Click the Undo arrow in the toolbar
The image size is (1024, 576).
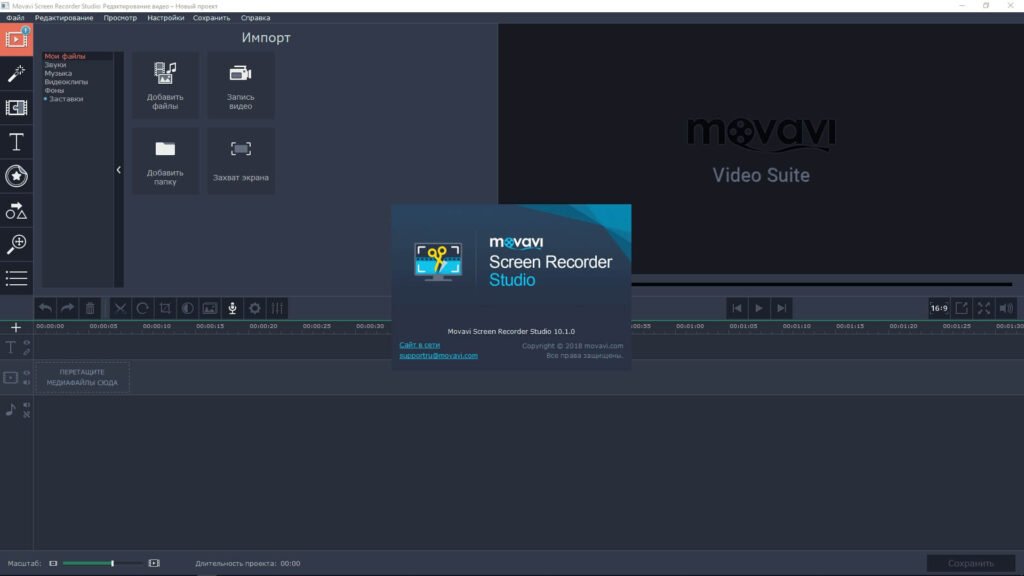(45, 308)
